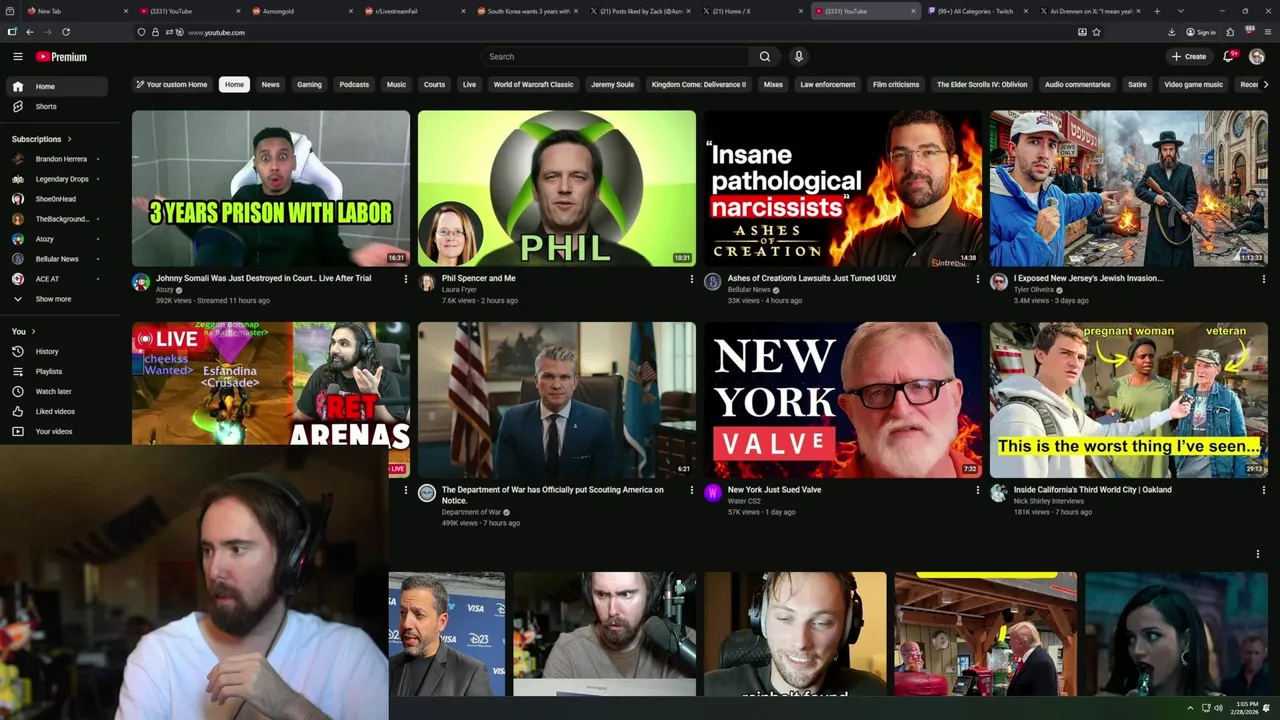This screenshot has width=1280, height=720.
Task: Click Your custom Home chip
Action: (172, 84)
